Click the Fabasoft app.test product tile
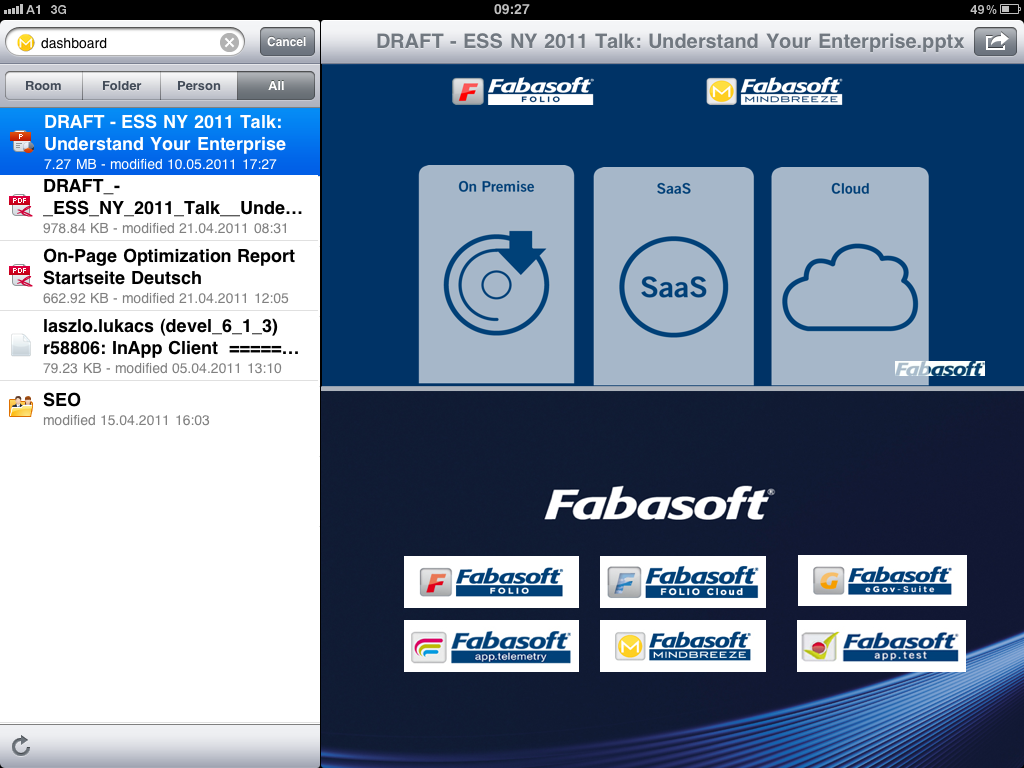Screen dimensions: 1024x768 click(882, 646)
